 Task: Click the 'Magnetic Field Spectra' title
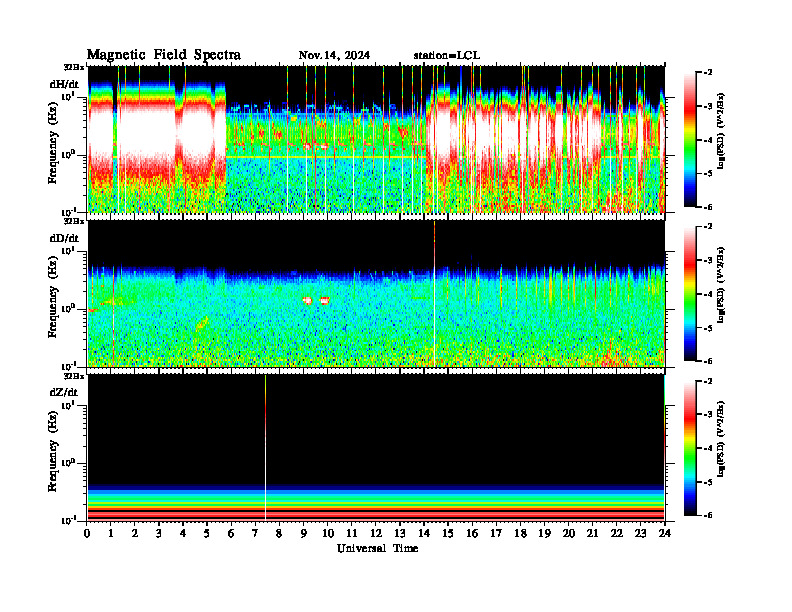click(x=164, y=55)
